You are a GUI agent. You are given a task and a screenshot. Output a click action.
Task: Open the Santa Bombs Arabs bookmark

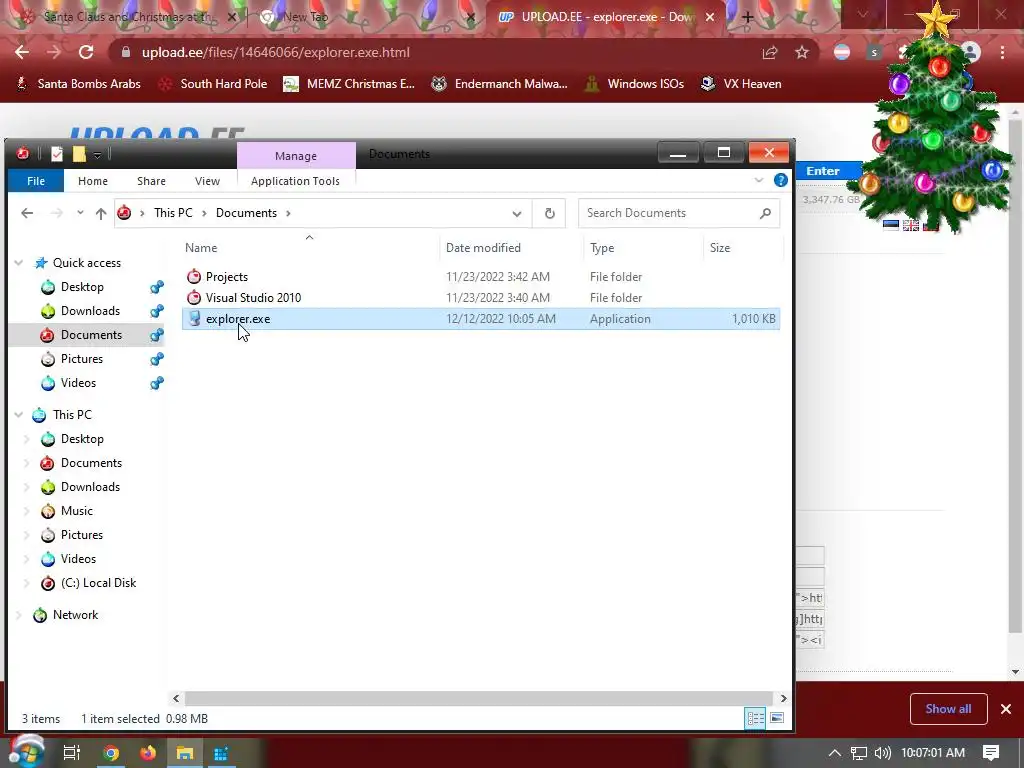(x=78, y=84)
